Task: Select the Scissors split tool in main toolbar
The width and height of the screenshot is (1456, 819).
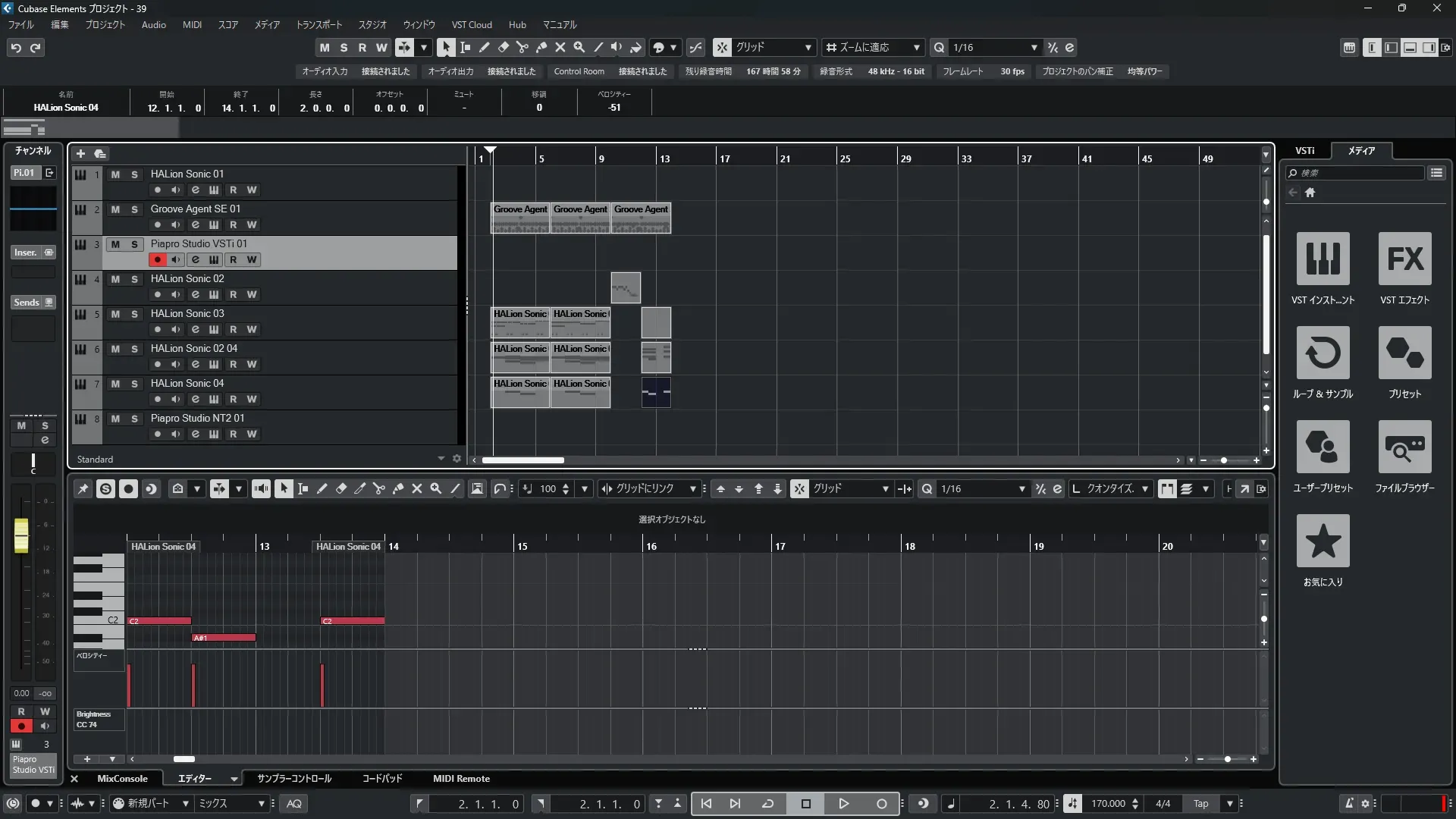Action: point(522,47)
